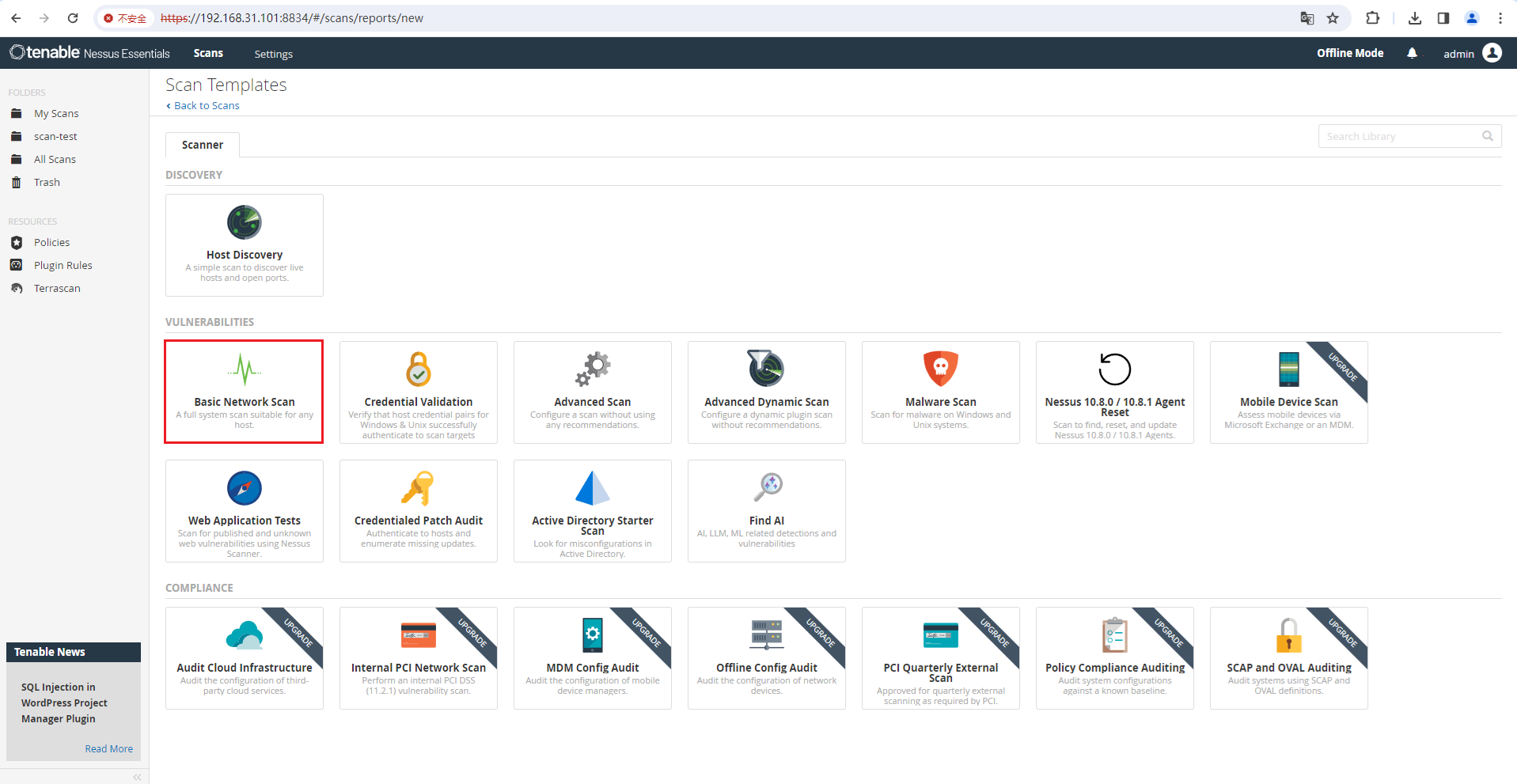Click Read More in Tenable News

click(108, 748)
